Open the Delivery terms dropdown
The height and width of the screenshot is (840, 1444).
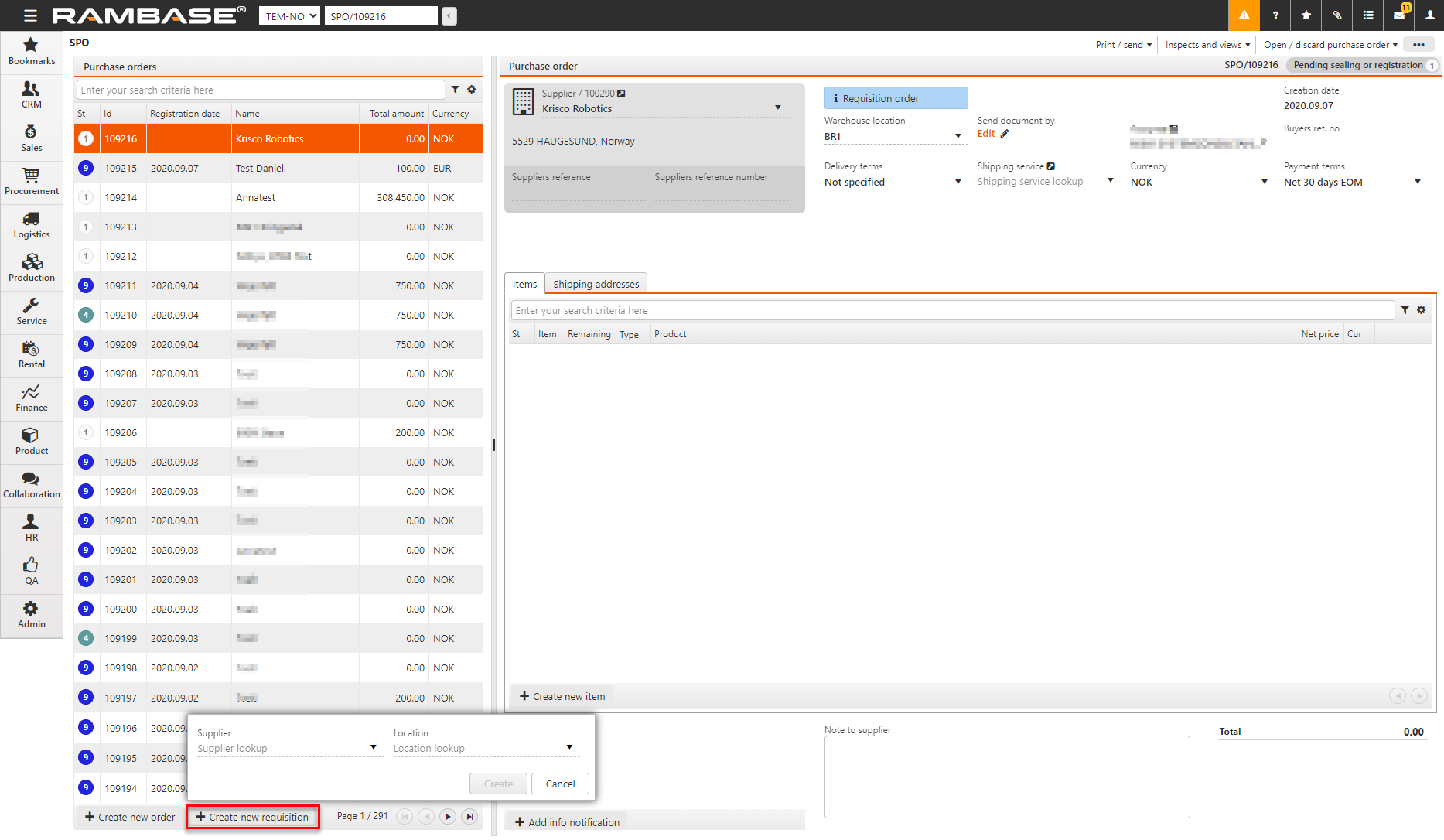958,183
